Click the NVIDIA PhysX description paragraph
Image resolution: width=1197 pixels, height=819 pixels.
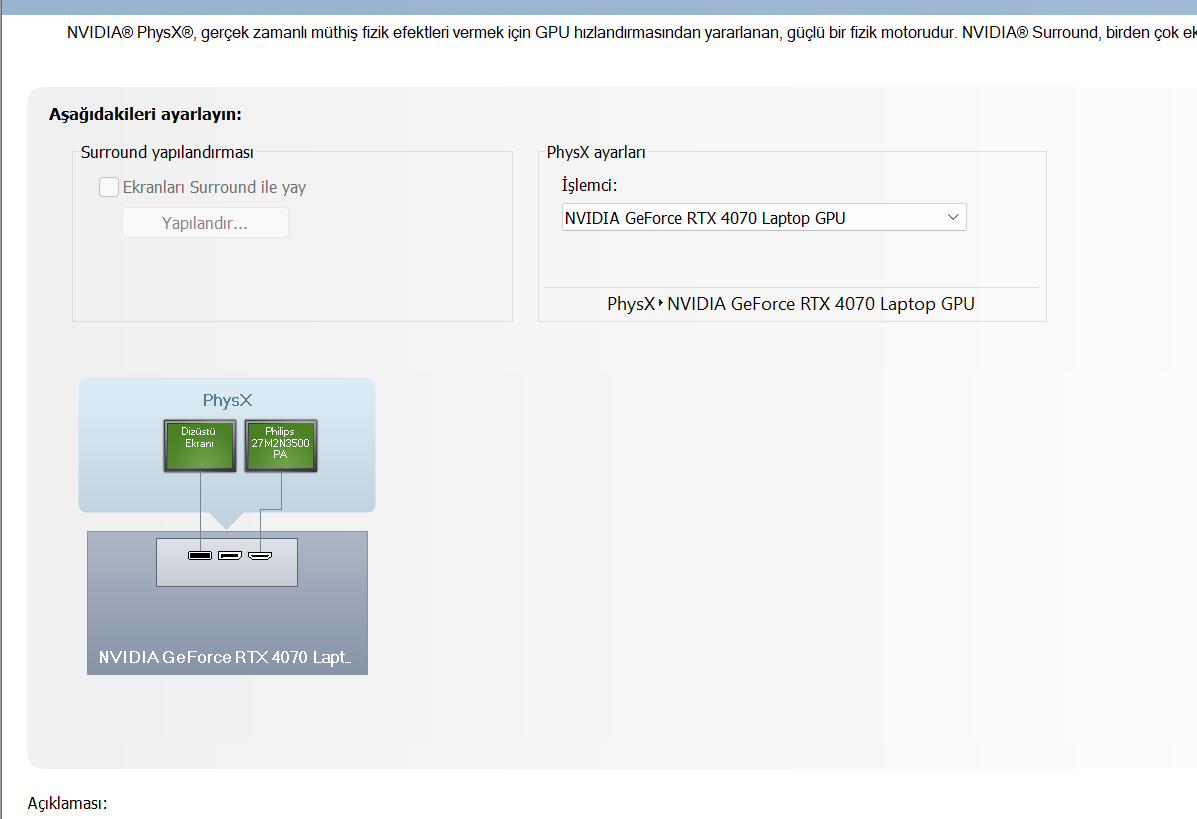631,33
